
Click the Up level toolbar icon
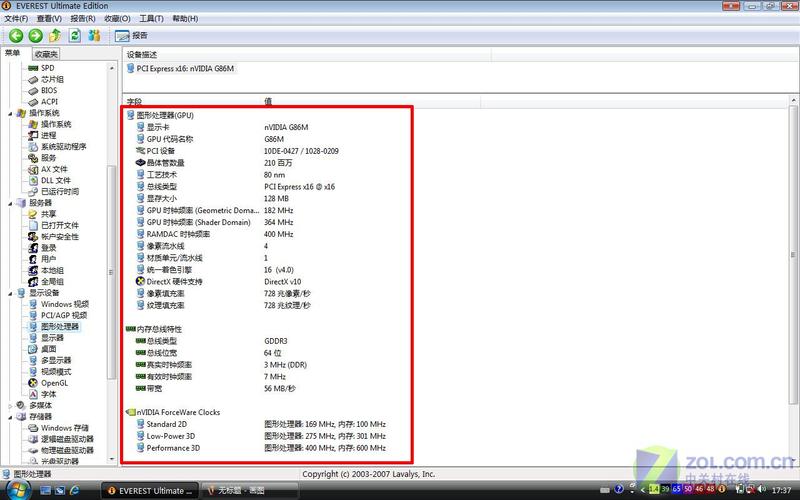[55, 35]
